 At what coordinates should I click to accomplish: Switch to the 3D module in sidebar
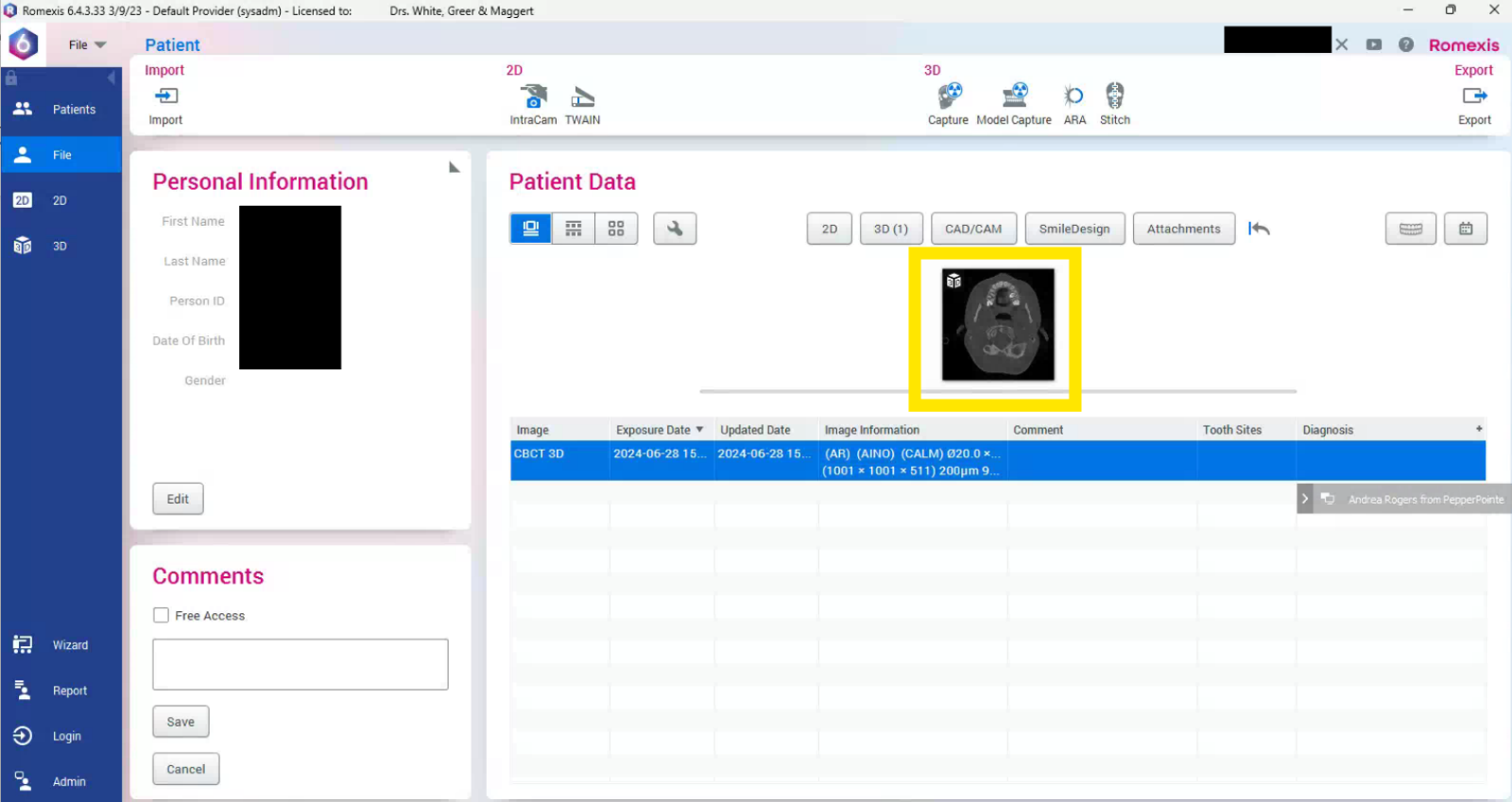60,246
